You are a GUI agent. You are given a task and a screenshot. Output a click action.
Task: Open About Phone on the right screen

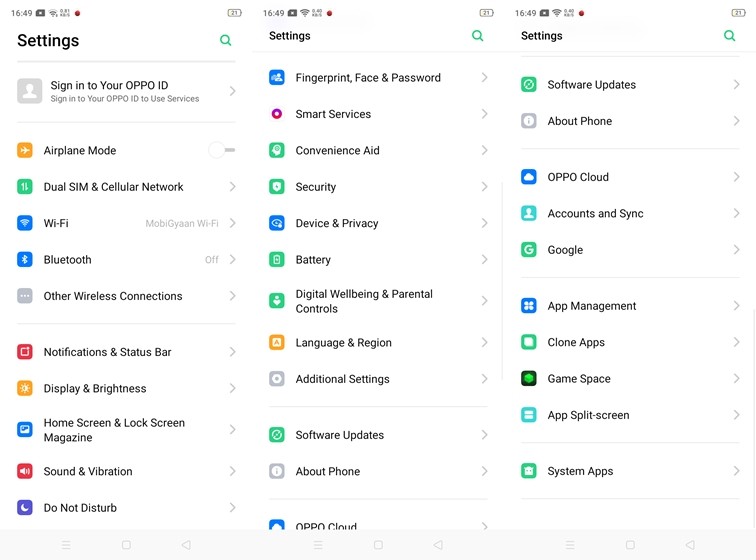630,121
